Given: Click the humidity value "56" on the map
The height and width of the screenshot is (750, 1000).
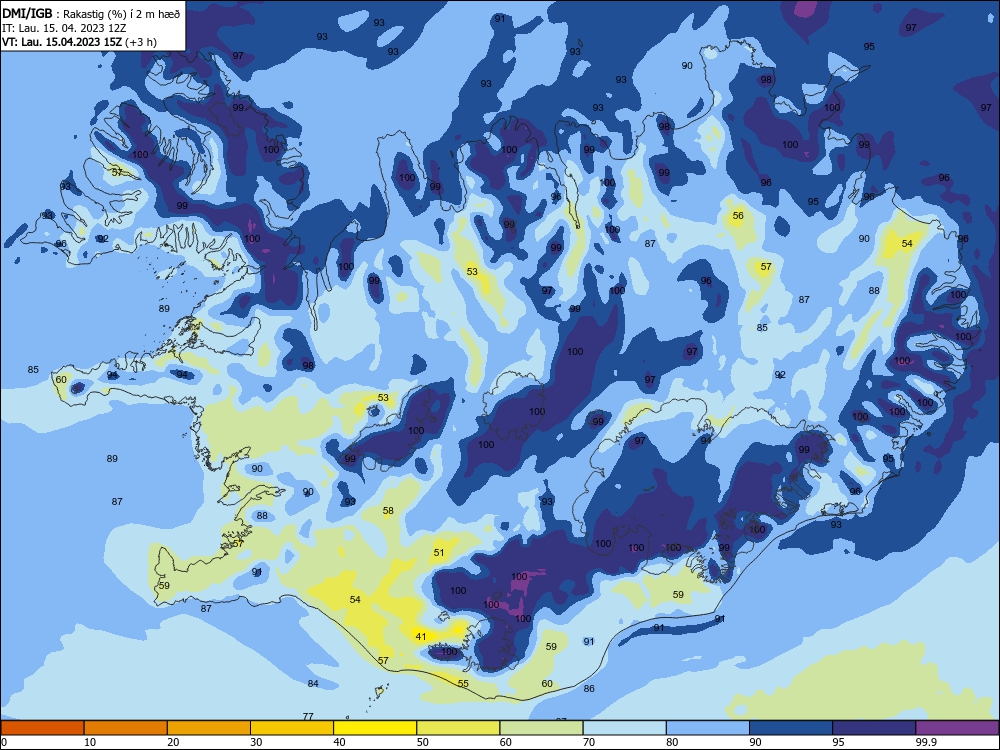Looking at the screenshot, I should 738,216.
